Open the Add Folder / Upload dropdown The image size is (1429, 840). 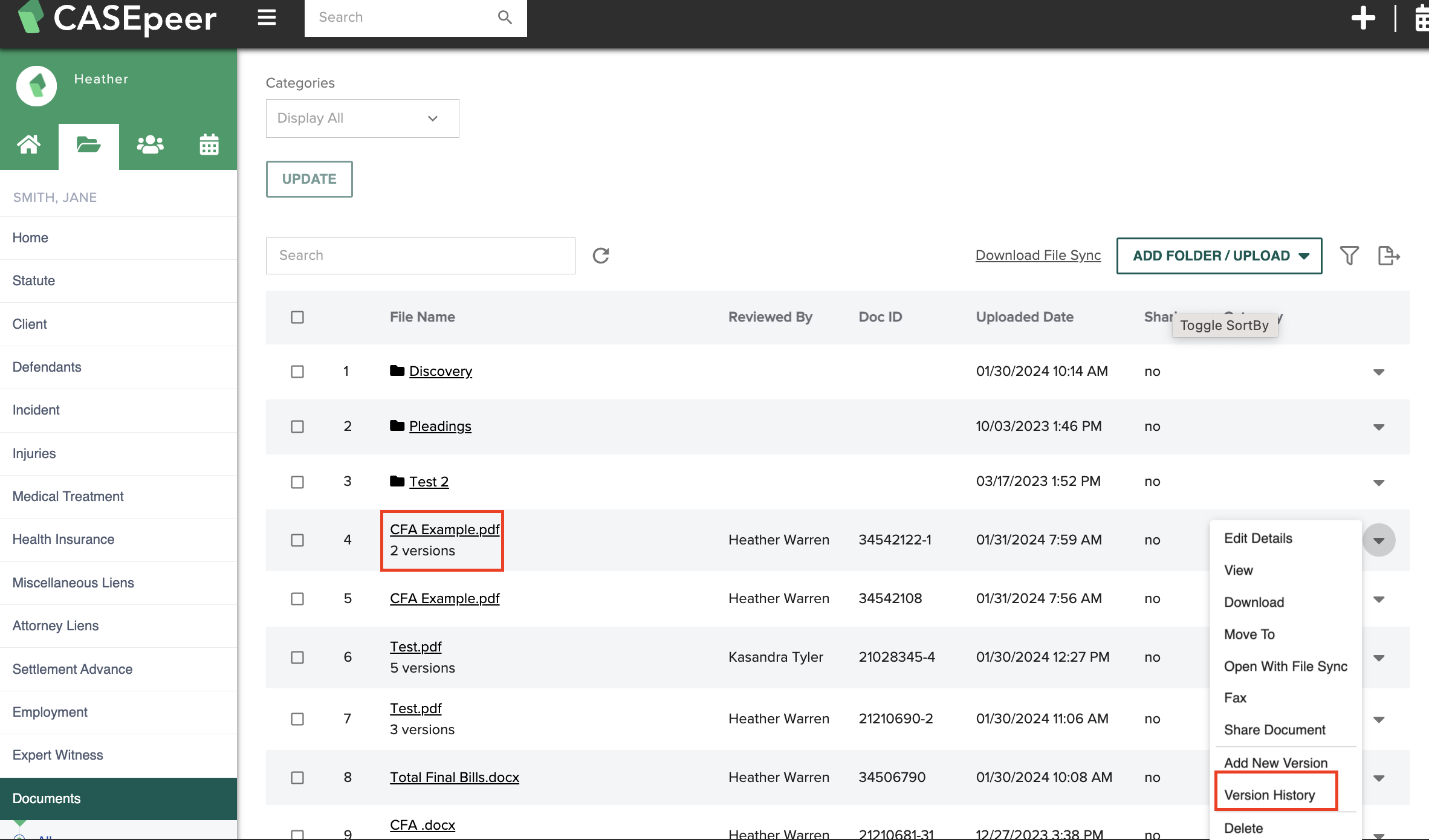[x=1219, y=256]
